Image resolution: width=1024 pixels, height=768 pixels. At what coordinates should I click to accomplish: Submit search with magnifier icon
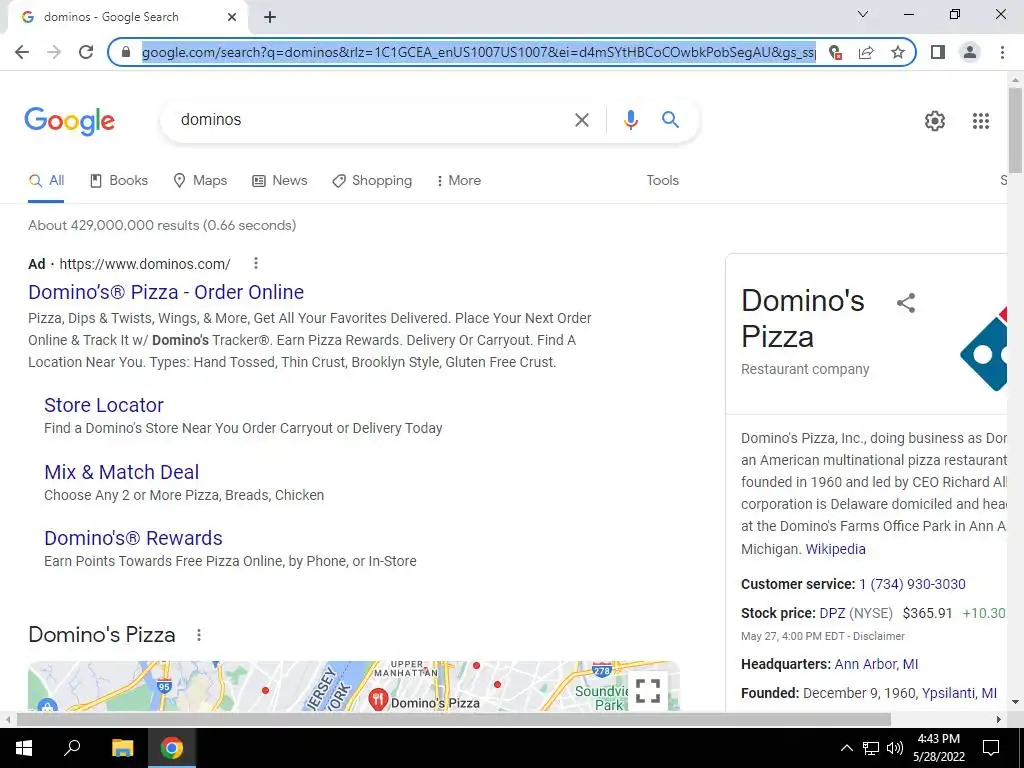670,120
